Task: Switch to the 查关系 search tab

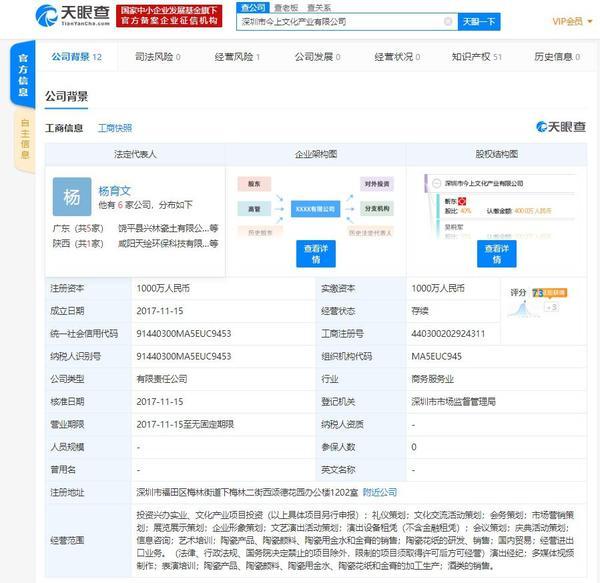Action: (319, 7)
